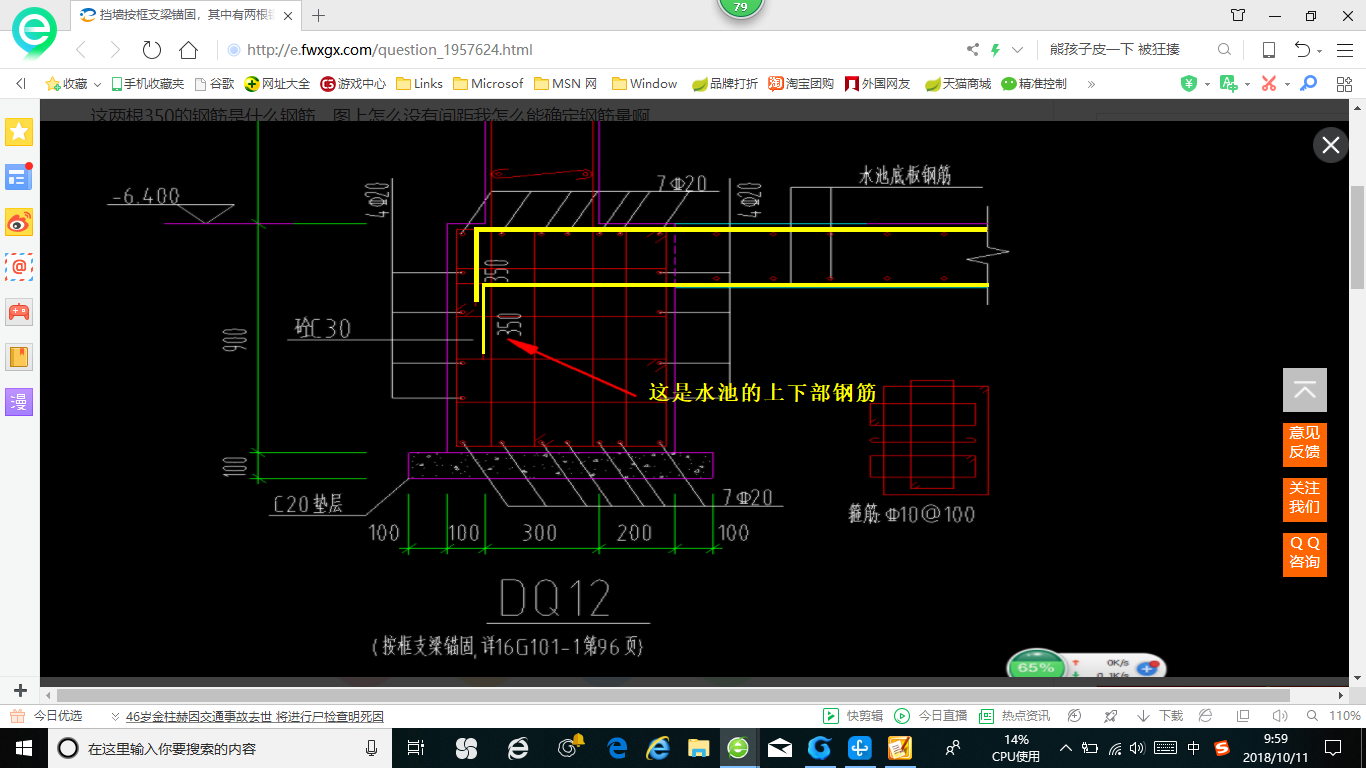This screenshot has height=768, width=1366.
Task: Open the mobile device icon in toolbar
Action: coord(1269,50)
